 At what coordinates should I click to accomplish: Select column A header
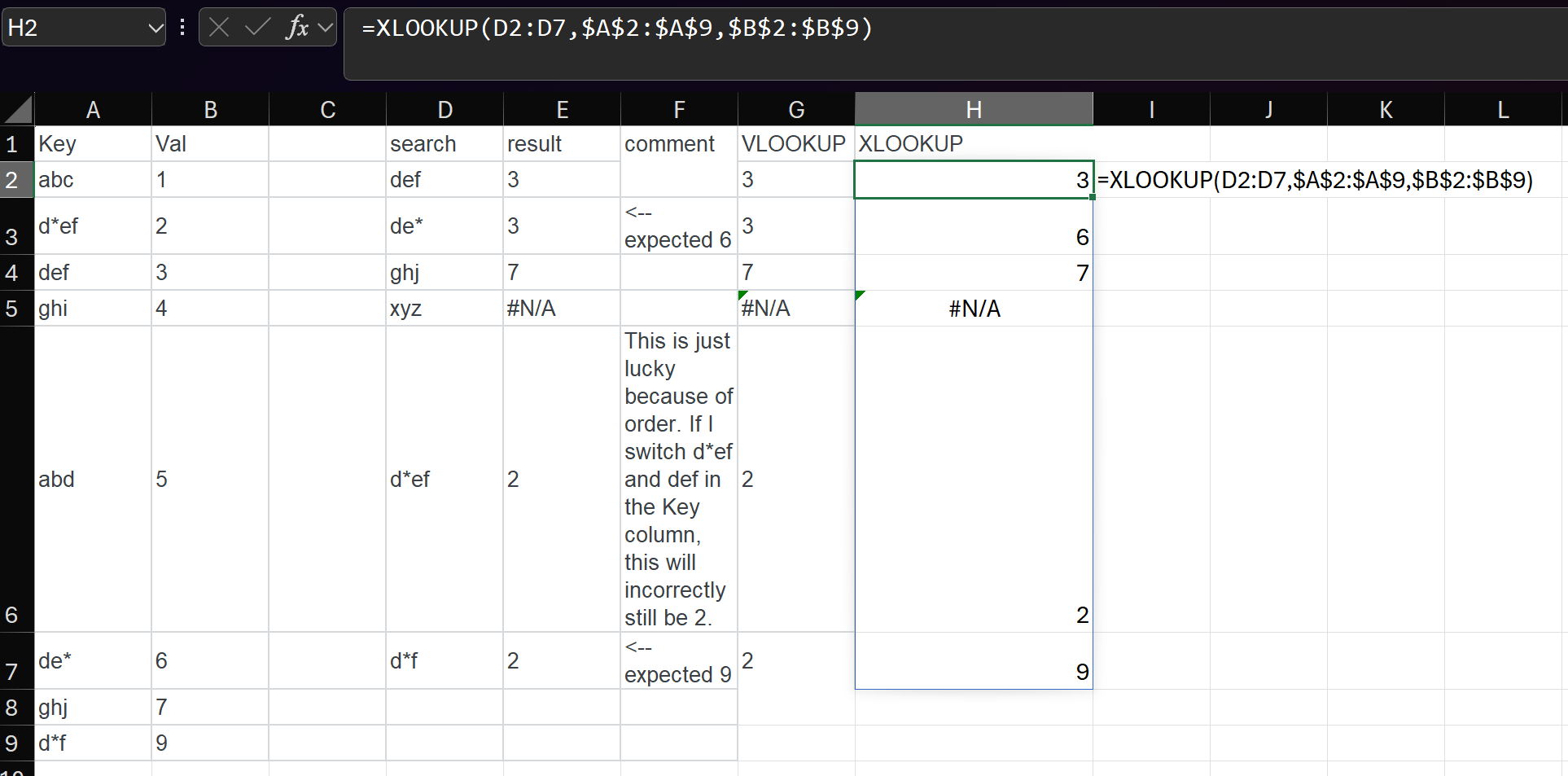click(x=93, y=110)
